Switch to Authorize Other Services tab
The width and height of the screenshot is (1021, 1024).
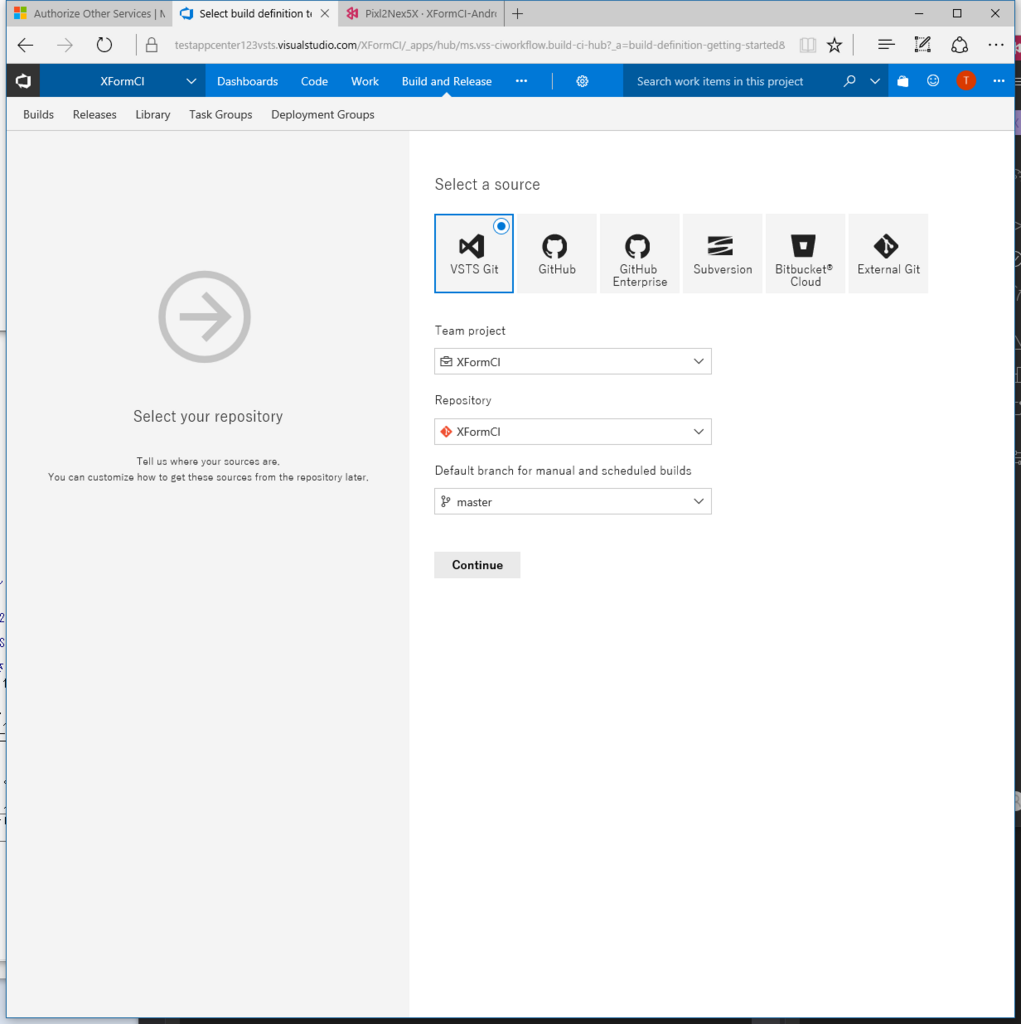click(x=90, y=14)
